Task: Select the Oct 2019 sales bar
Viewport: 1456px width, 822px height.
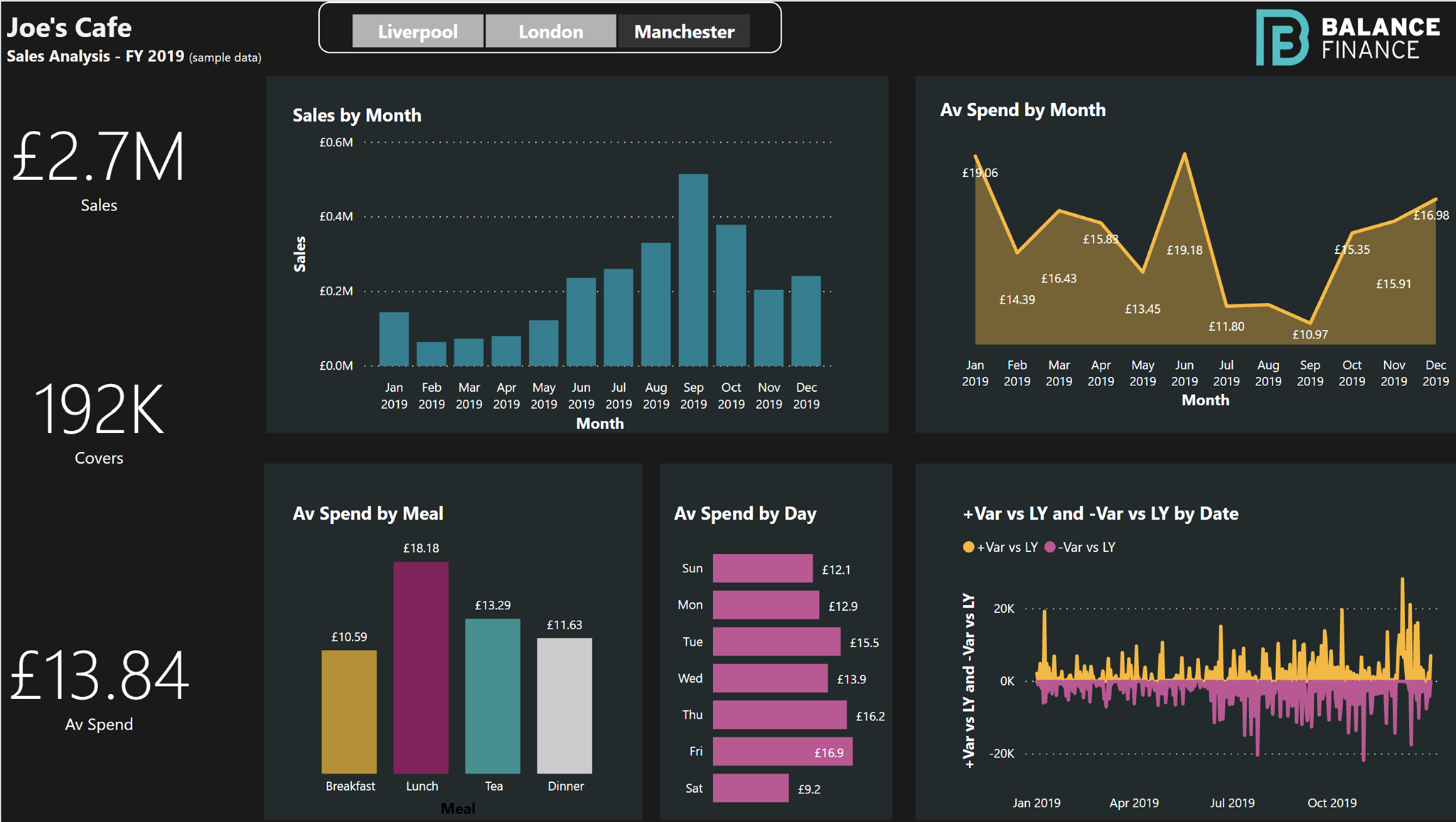Action: (x=731, y=295)
